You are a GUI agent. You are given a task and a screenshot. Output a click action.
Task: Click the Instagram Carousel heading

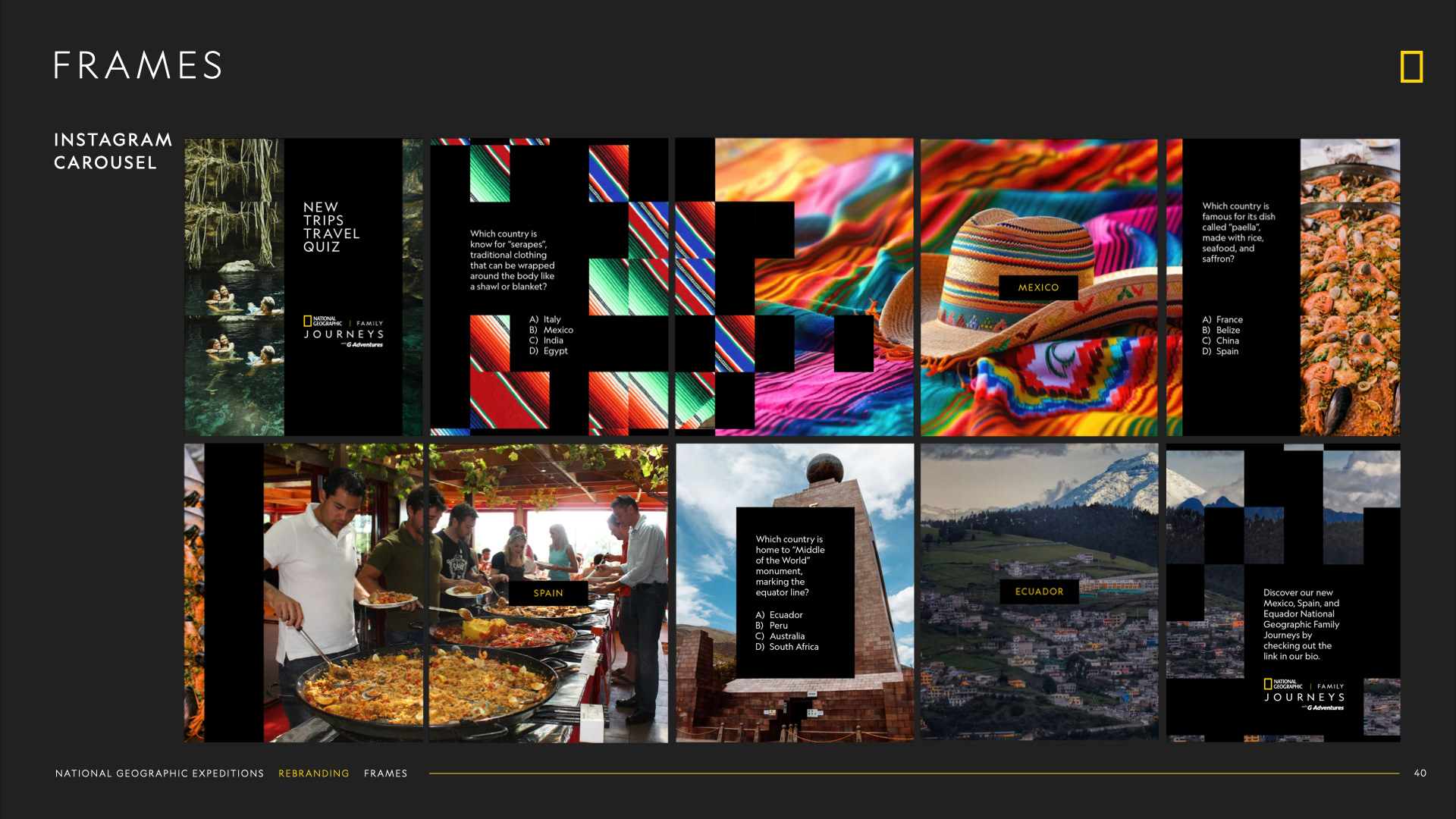tap(112, 151)
